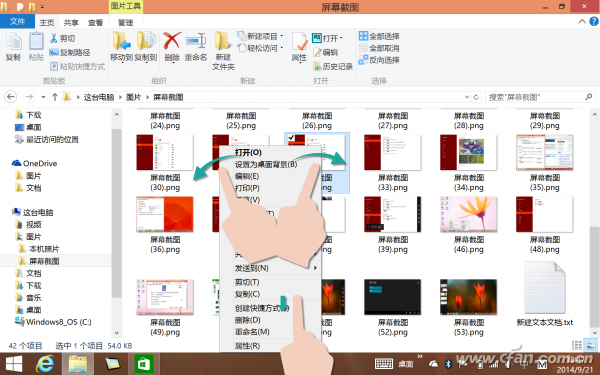Click Select all in ribbon
This screenshot has width=600, height=375.
point(379,36)
